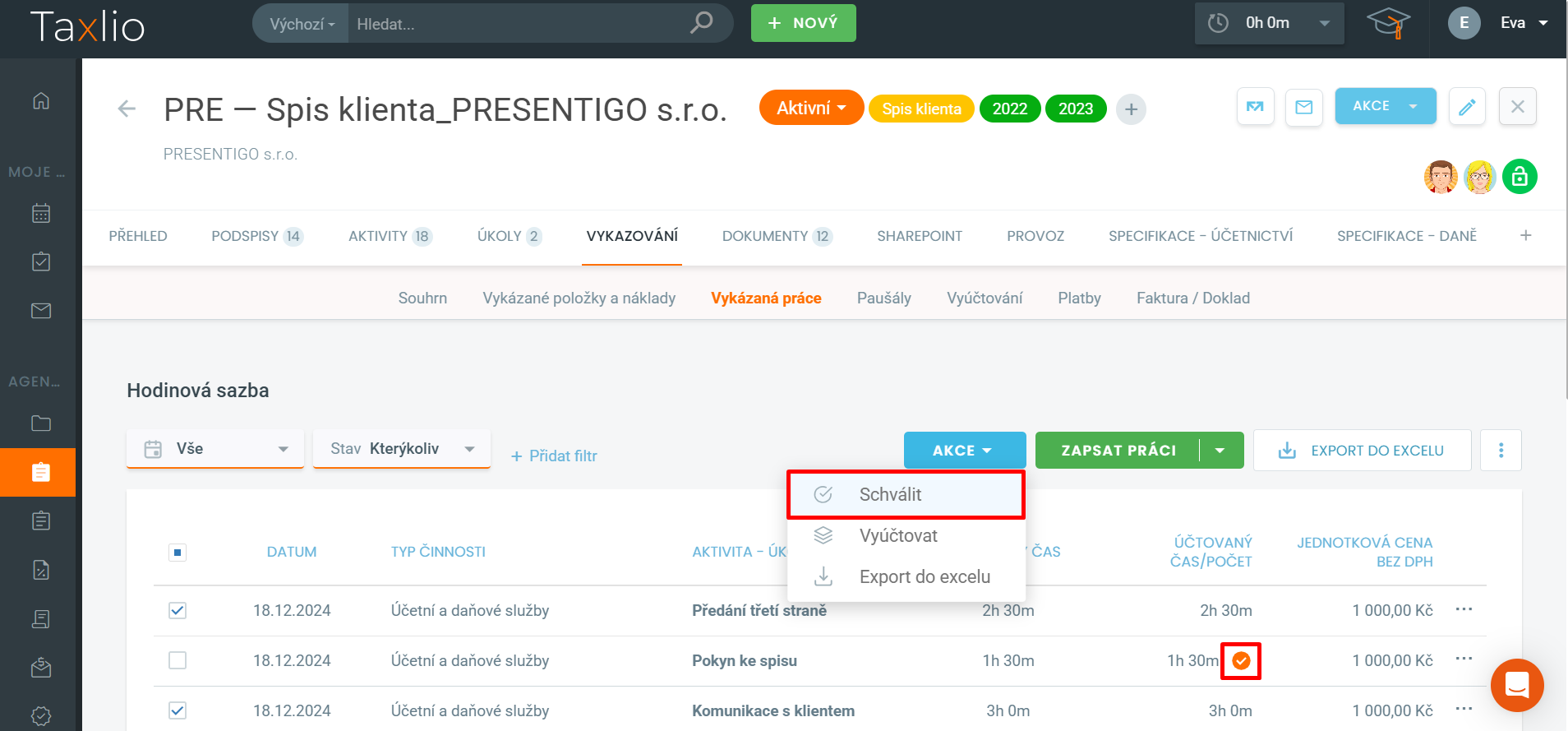Open the chat support bubble
Screen dimensions: 1568x731
click(1517, 685)
